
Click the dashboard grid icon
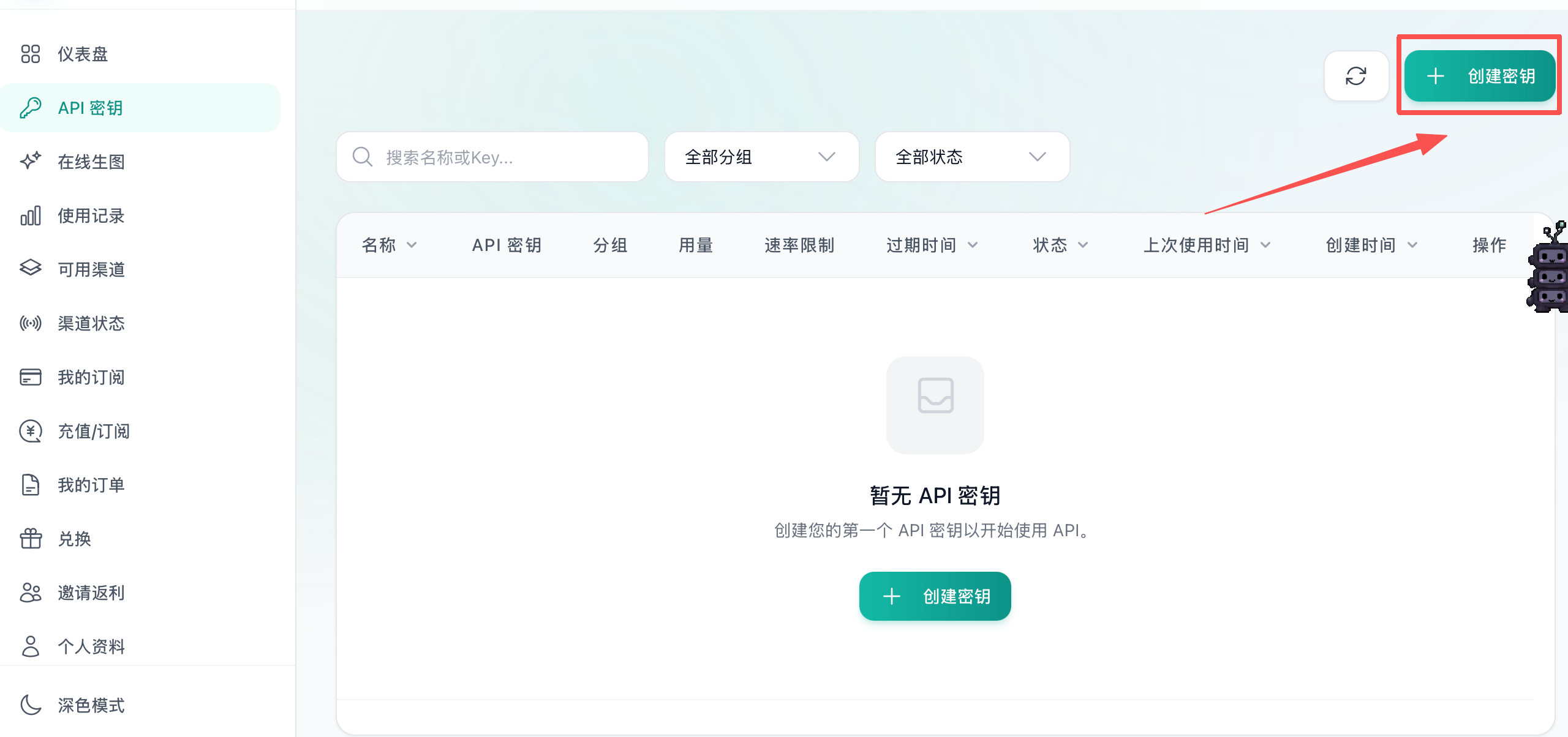pyautogui.click(x=30, y=54)
